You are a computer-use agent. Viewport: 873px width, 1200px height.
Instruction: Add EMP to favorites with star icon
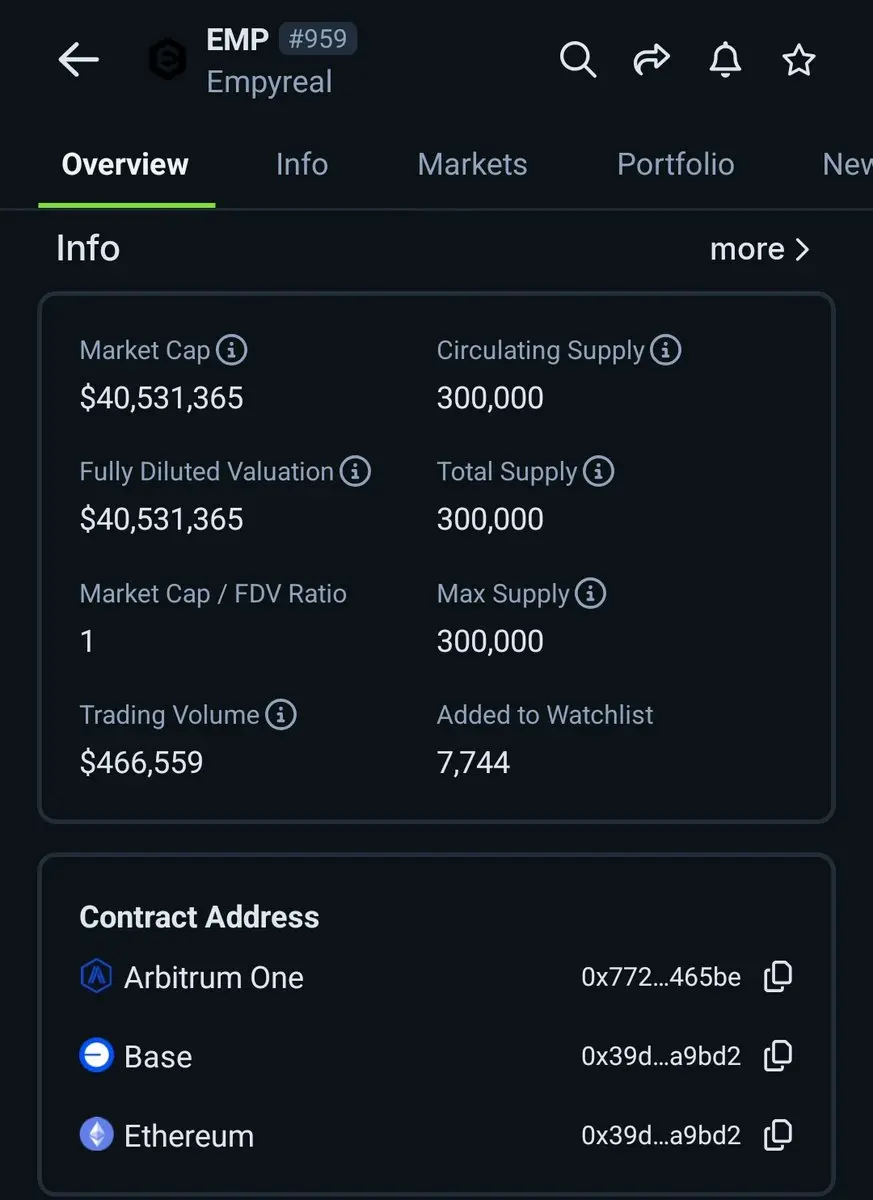click(x=799, y=60)
